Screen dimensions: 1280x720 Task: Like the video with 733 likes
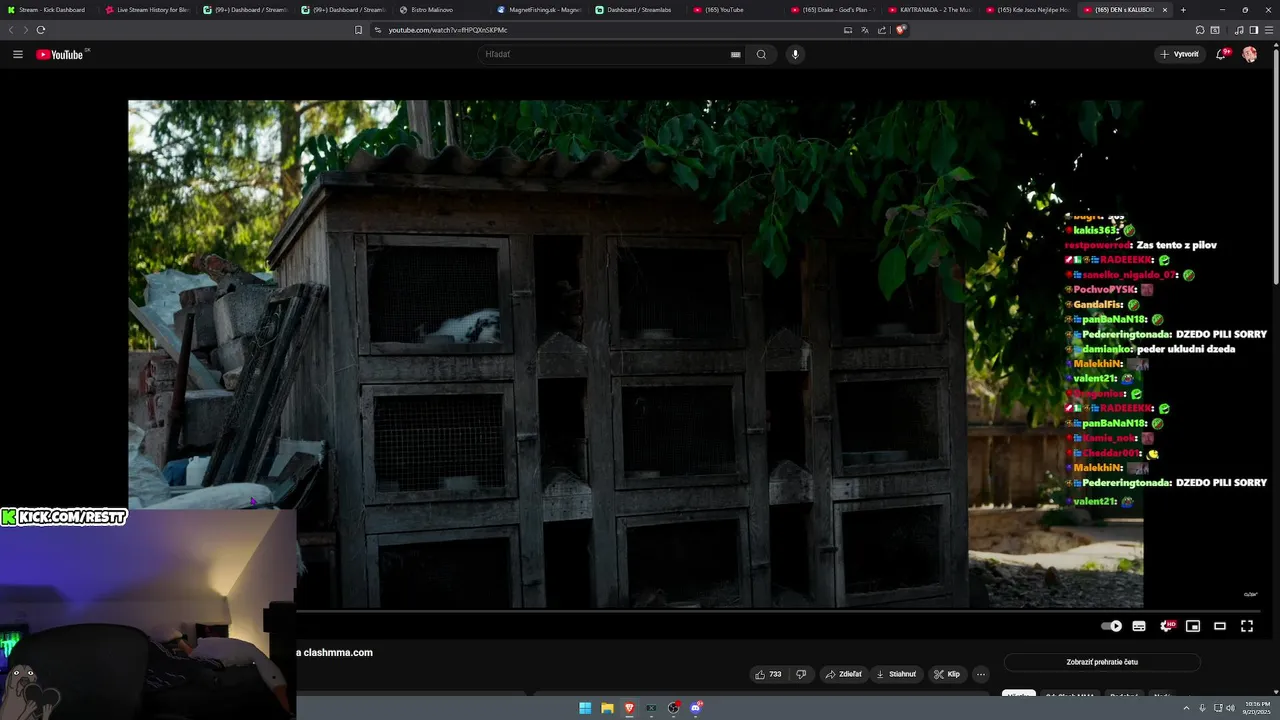768,674
